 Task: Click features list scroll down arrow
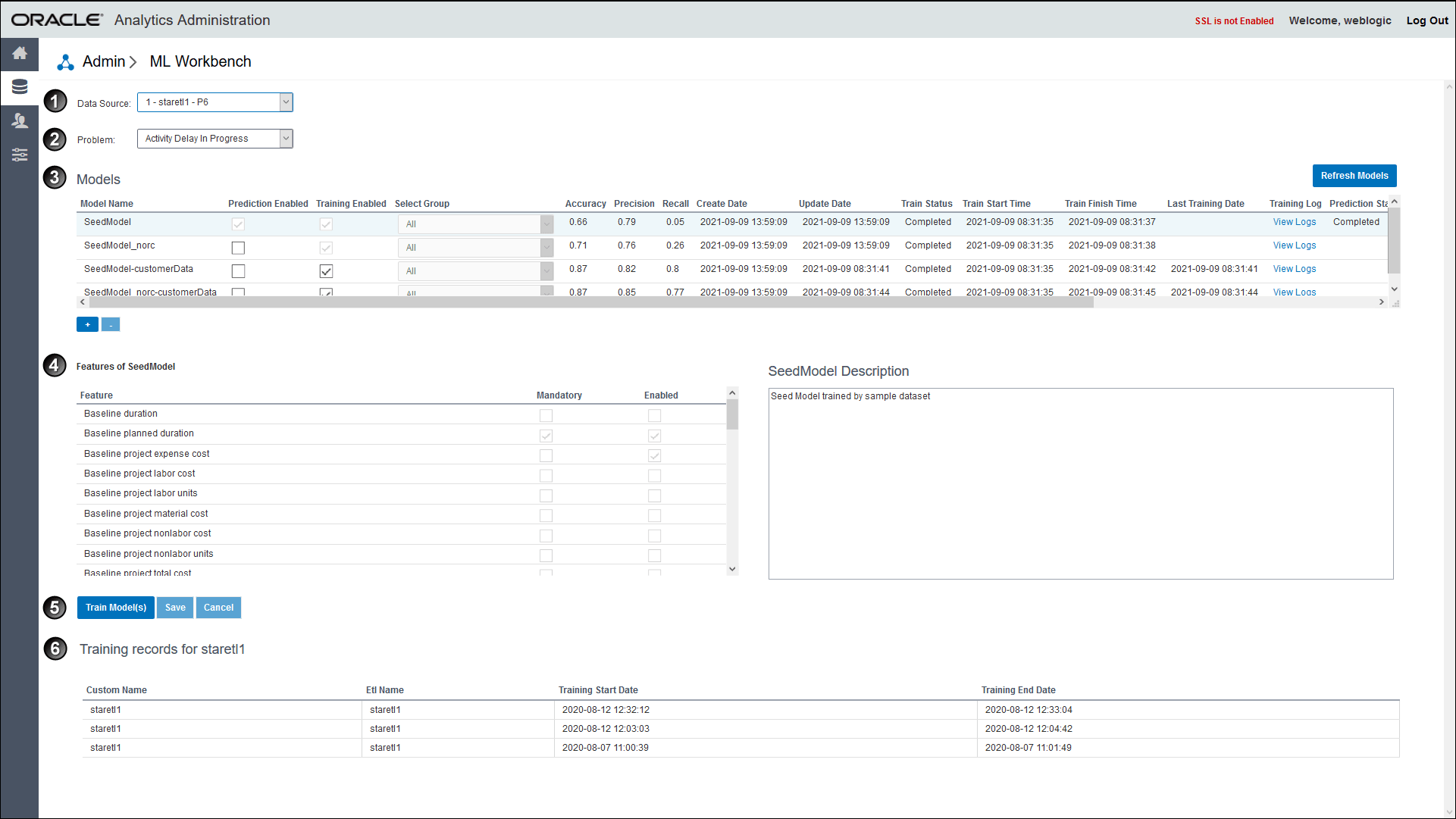point(732,569)
